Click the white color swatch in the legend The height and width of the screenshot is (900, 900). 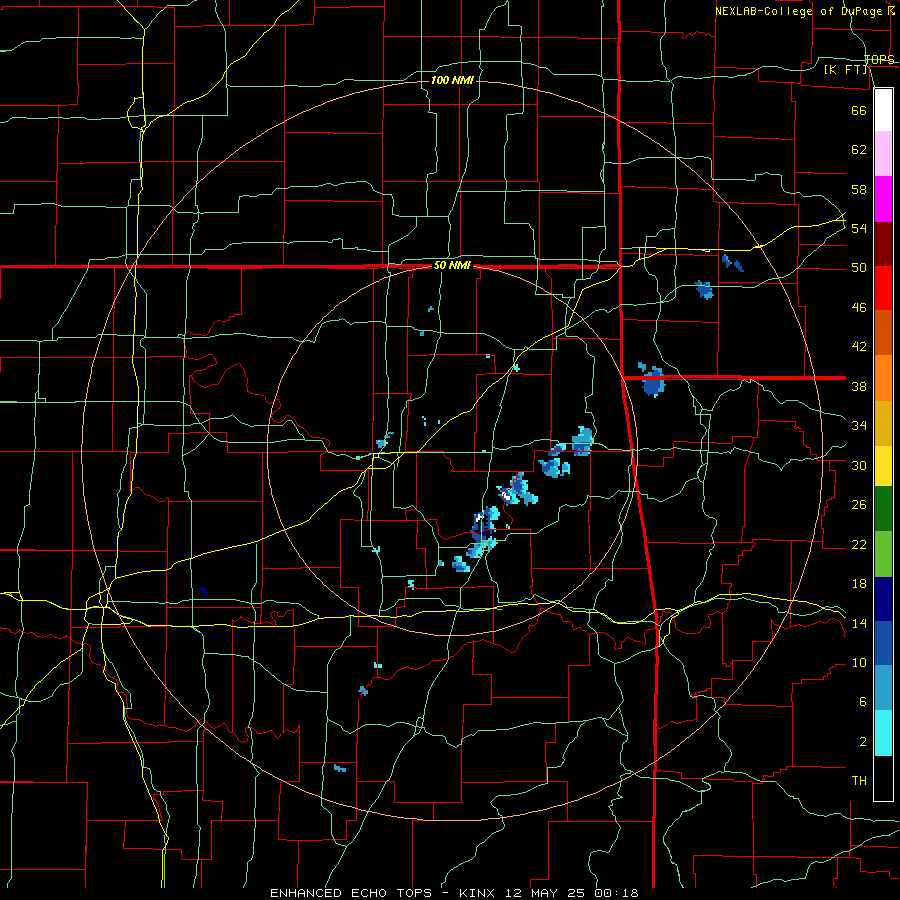point(883,110)
